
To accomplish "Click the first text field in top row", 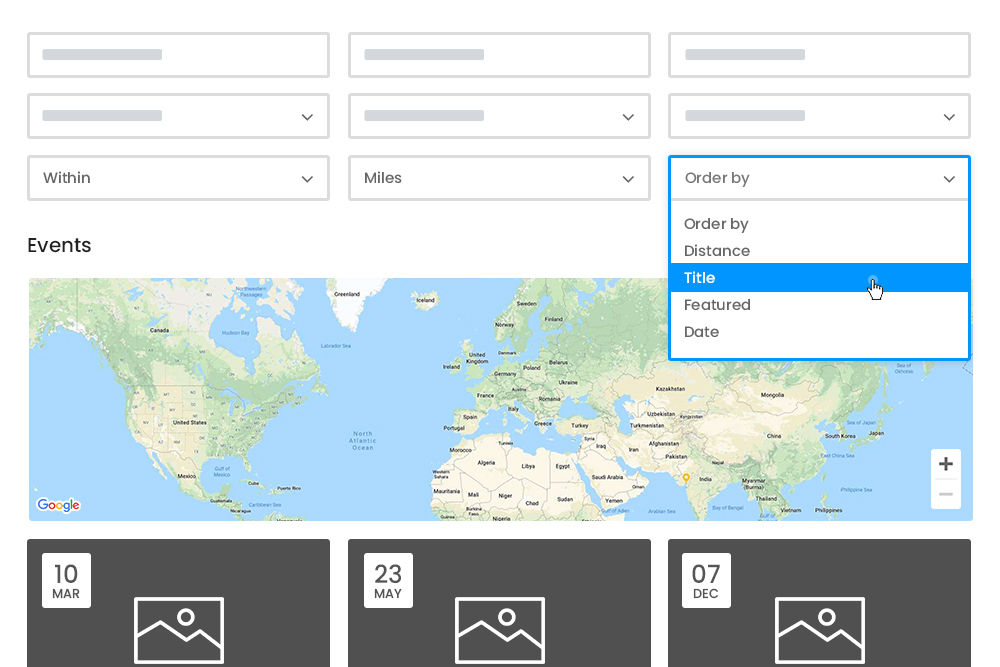I will coord(178,55).
